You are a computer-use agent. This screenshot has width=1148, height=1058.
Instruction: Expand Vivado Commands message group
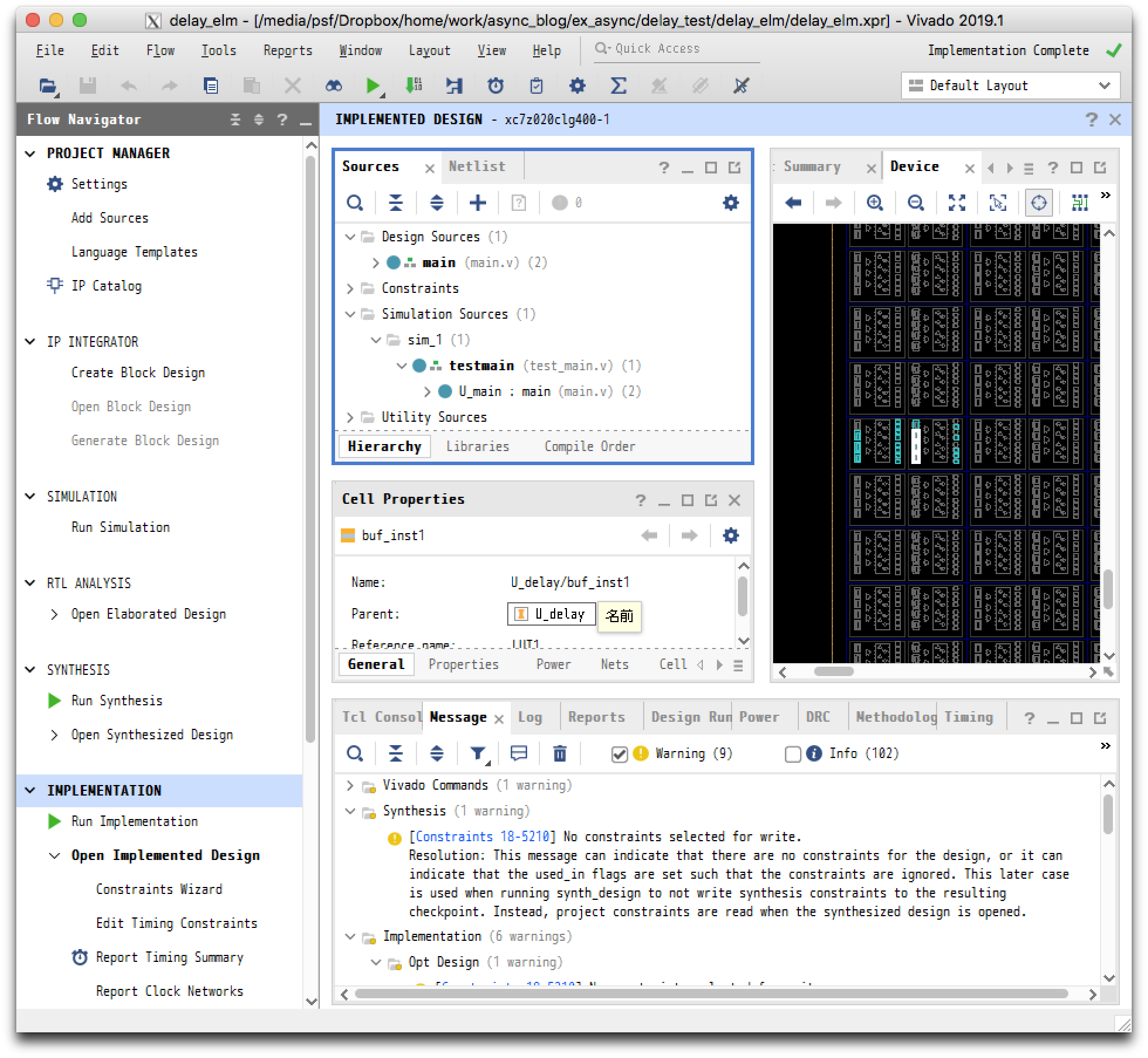click(x=350, y=786)
